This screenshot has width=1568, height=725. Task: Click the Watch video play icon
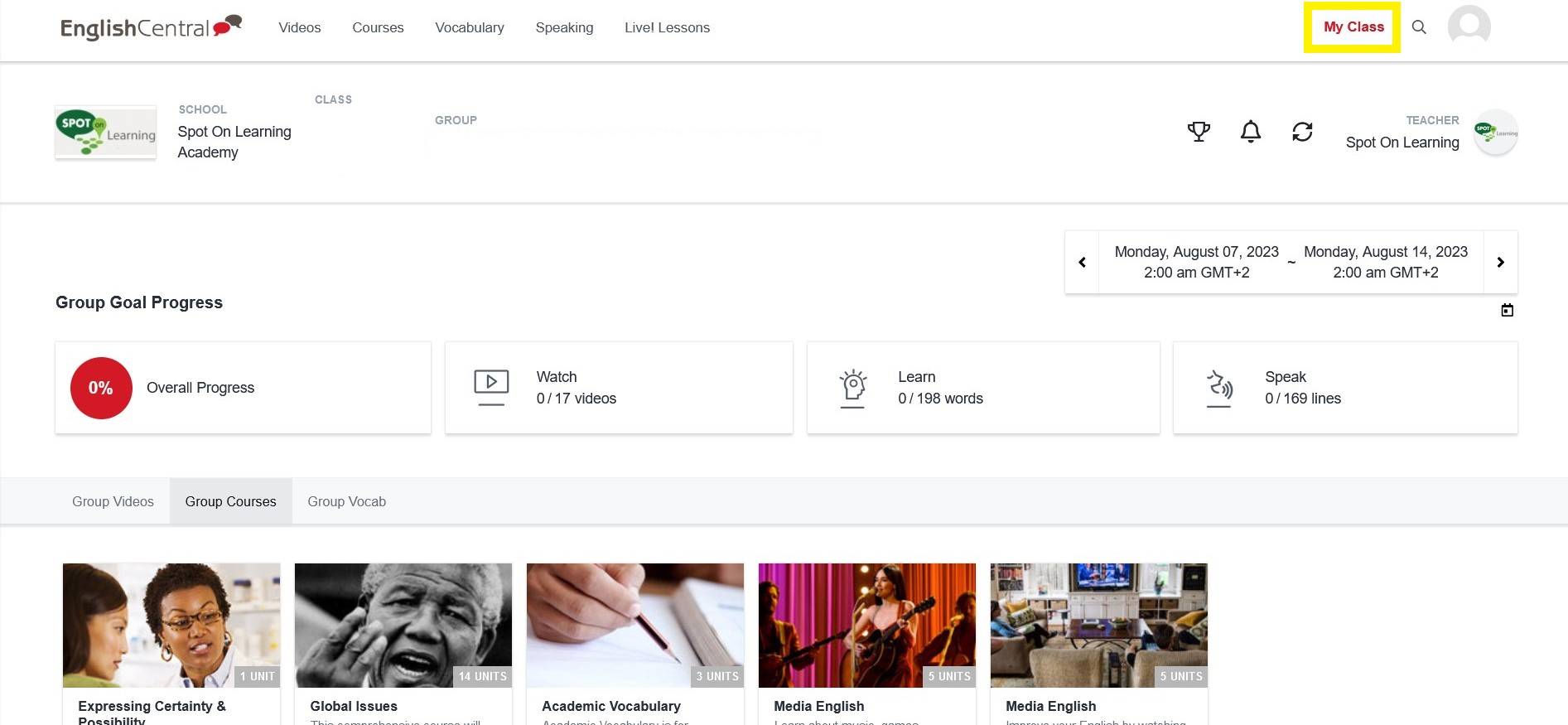point(491,388)
